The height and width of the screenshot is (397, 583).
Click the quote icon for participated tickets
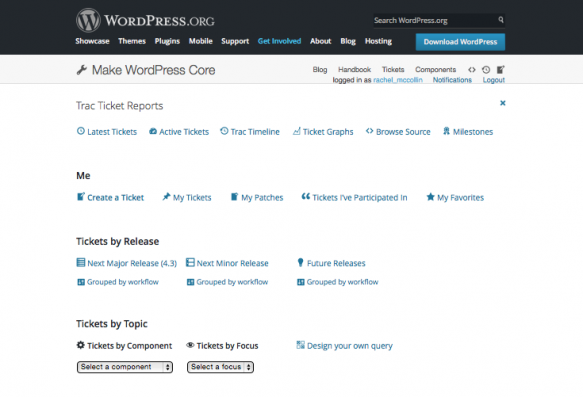pyautogui.click(x=306, y=196)
